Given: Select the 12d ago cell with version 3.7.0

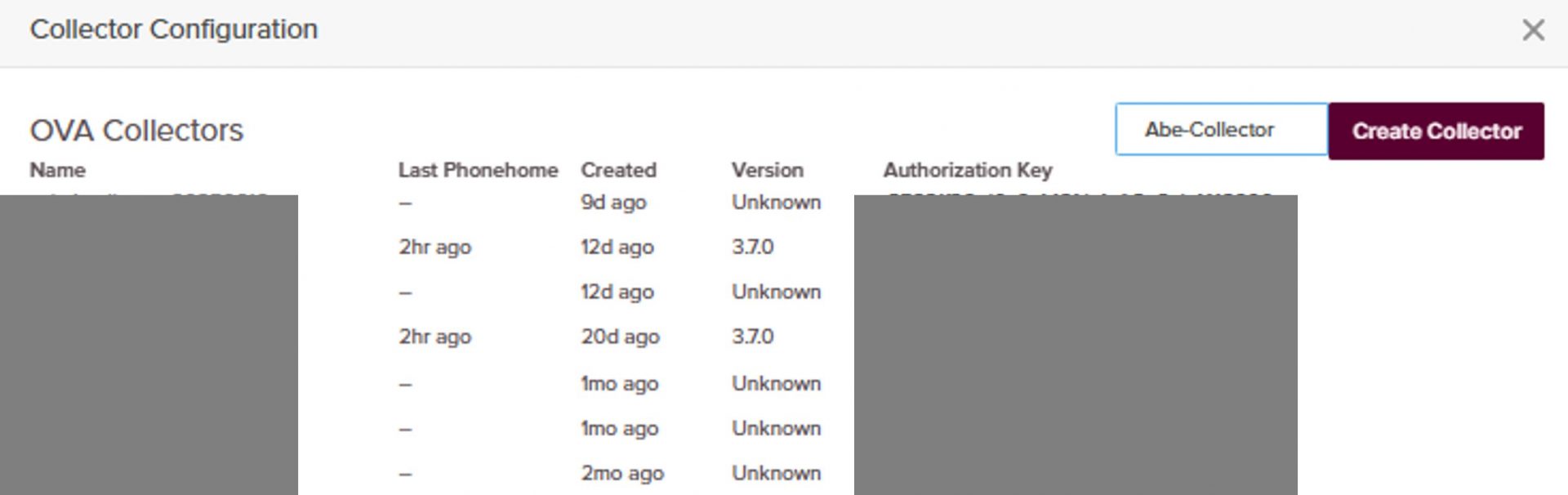Looking at the screenshot, I should click(617, 247).
